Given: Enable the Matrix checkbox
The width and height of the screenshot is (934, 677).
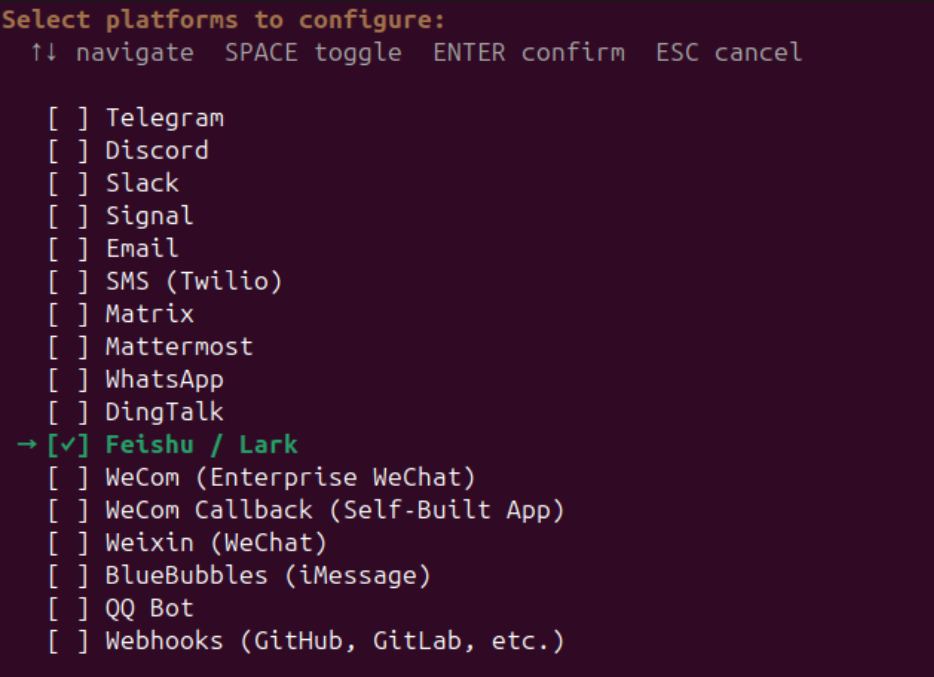Looking at the screenshot, I should coord(68,315).
